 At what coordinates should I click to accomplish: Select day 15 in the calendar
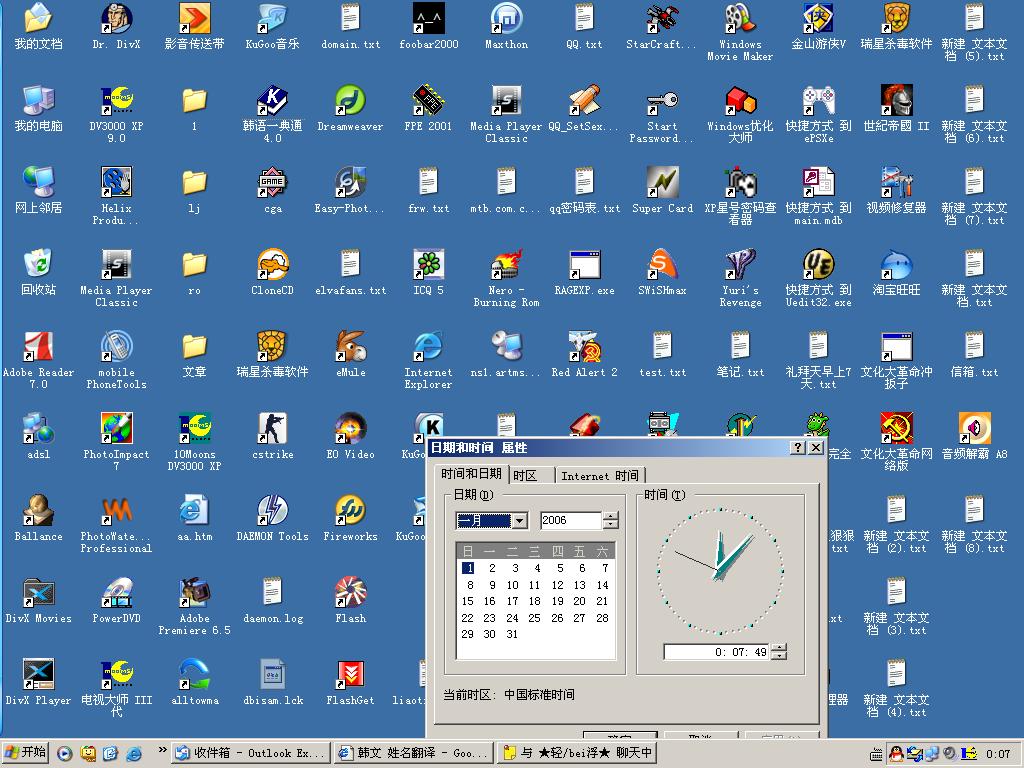[x=468, y=601]
